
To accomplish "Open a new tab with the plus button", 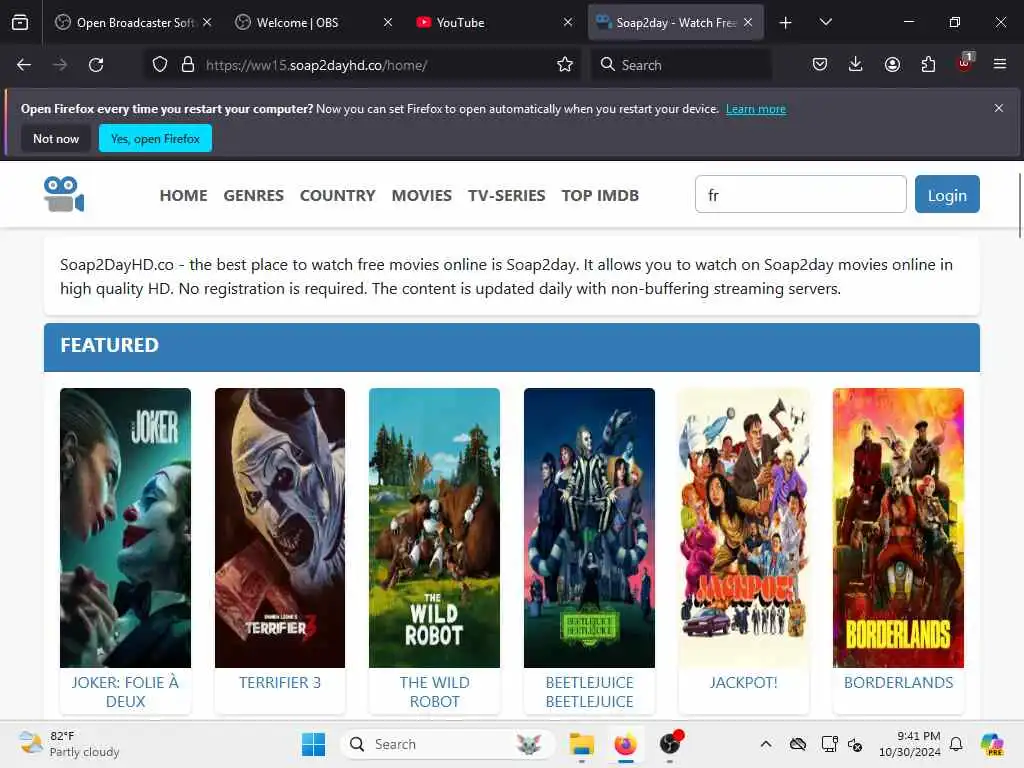I will point(786,23).
